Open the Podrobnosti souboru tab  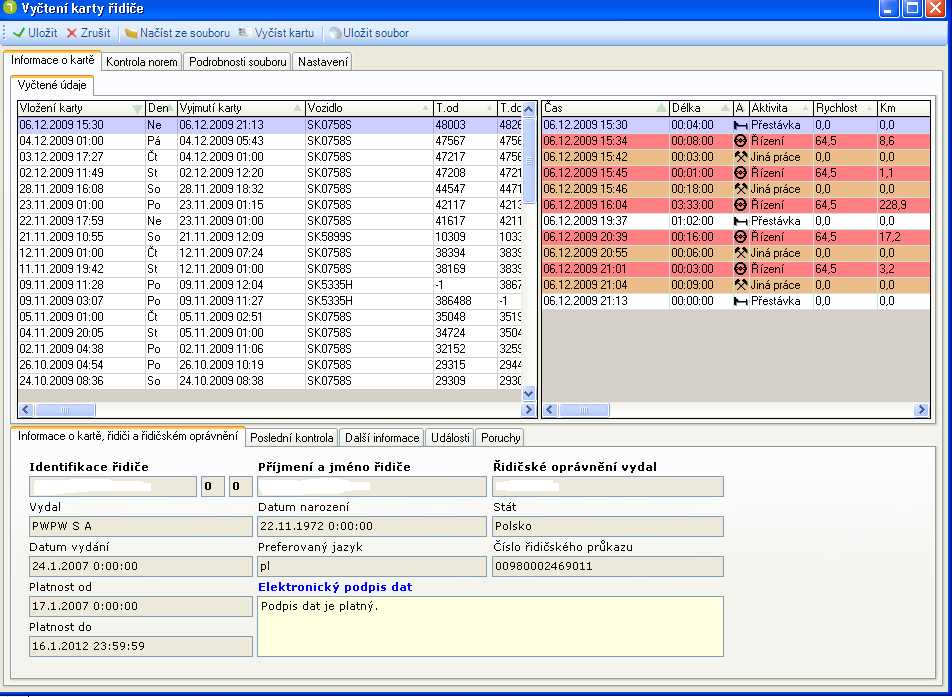point(237,62)
